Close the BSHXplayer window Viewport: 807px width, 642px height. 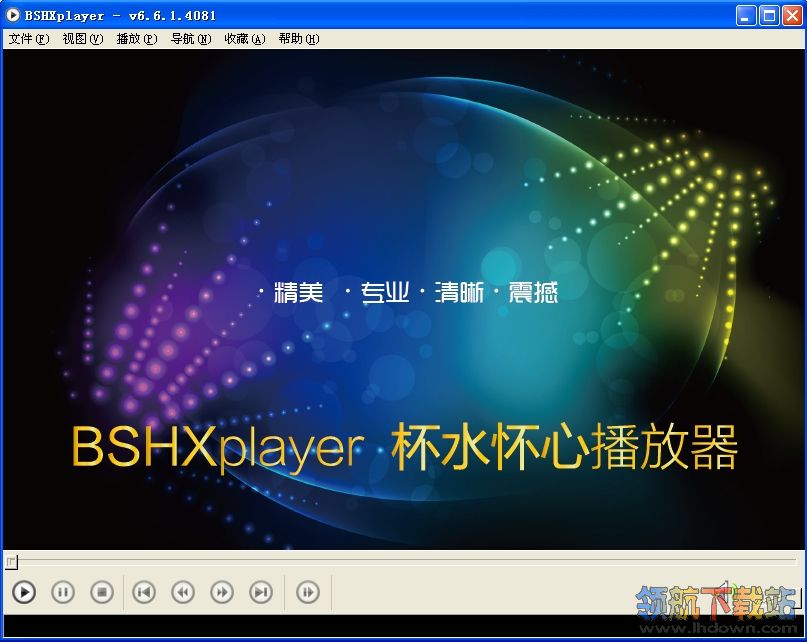792,16
